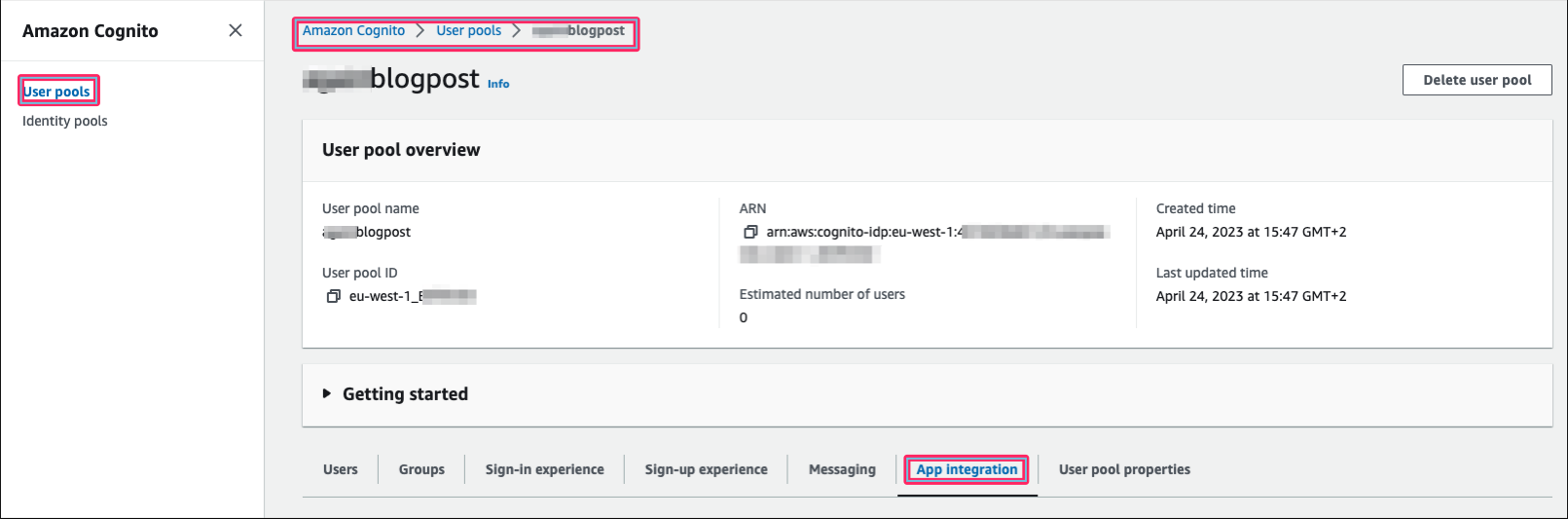Image resolution: width=1568 pixels, height=519 pixels.
Task: Expand the Getting started section
Action: (x=327, y=393)
